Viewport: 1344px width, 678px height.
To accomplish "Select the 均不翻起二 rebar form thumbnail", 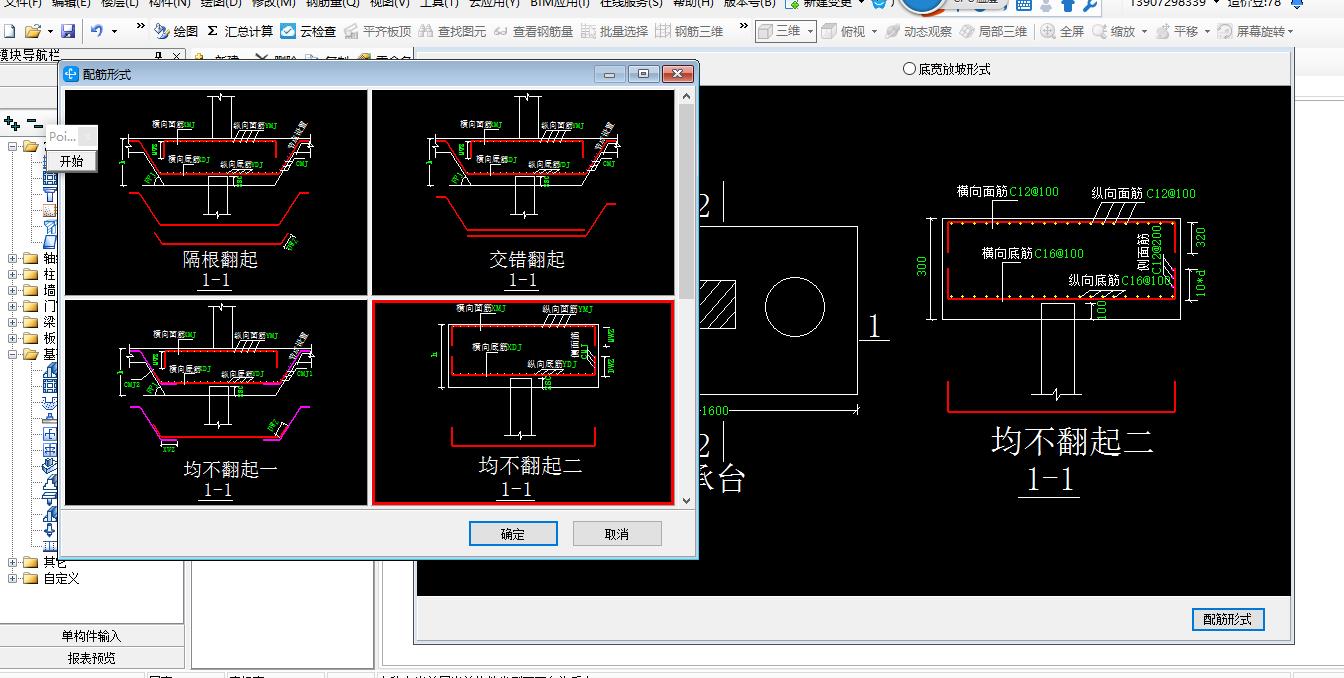I will [x=523, y=402].
